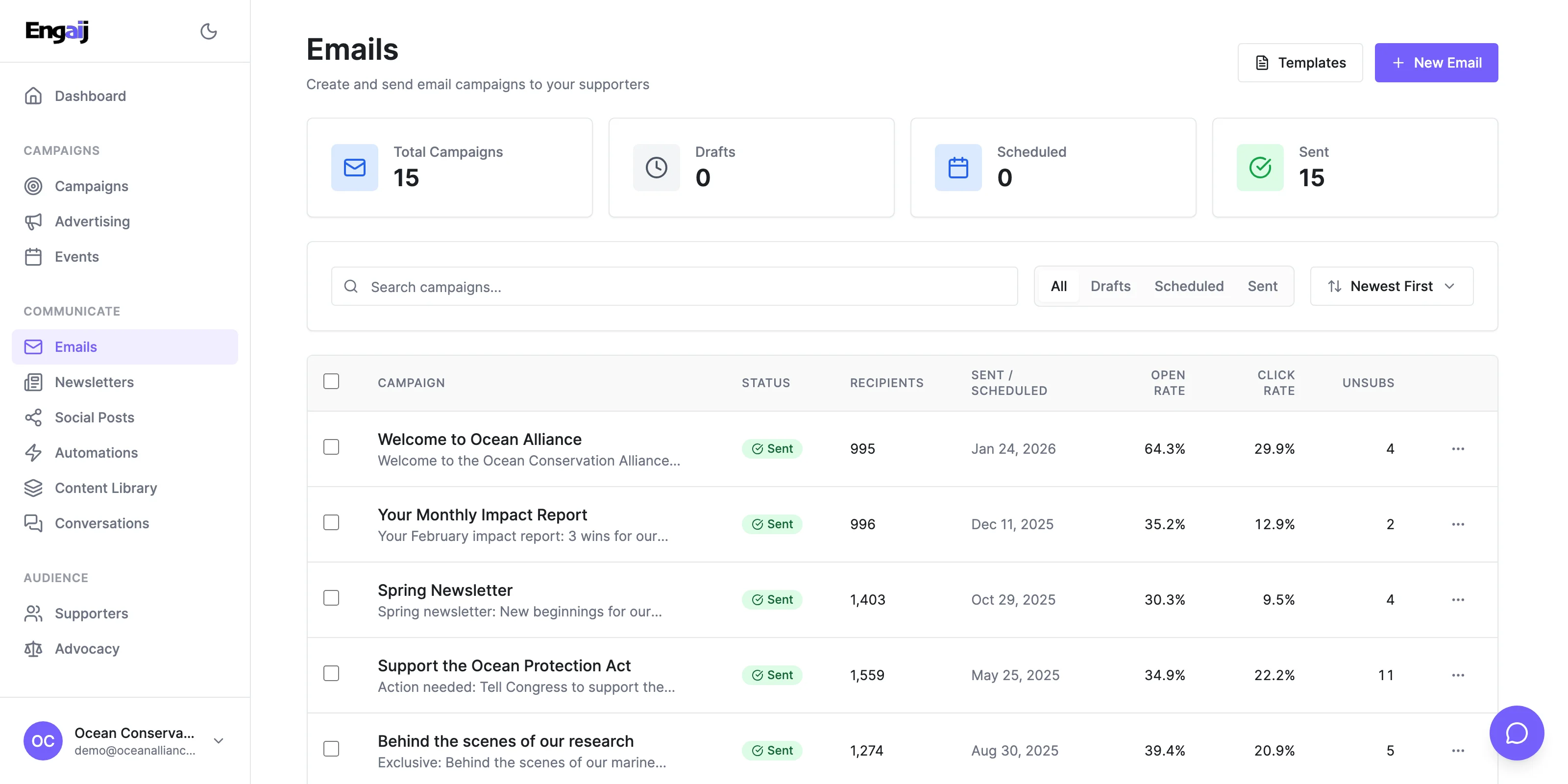
Task: Toggle dark mode moon icon
Action: click(208, 31)
